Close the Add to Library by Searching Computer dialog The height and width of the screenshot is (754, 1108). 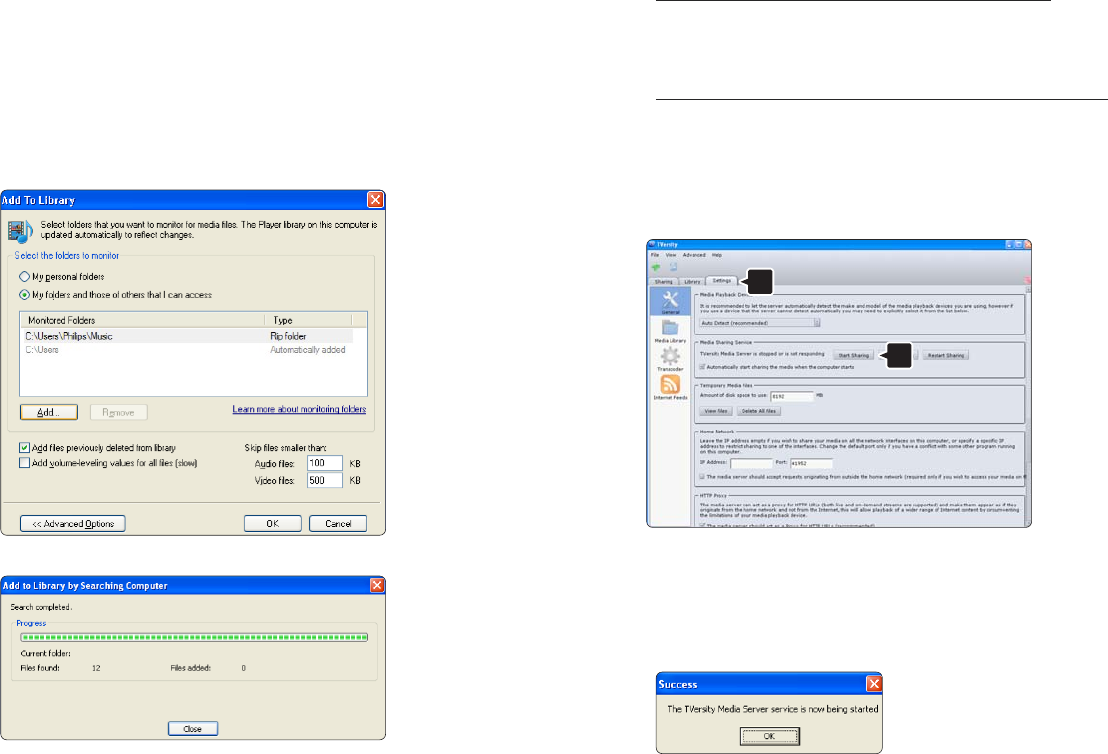(x=377, y=585)
